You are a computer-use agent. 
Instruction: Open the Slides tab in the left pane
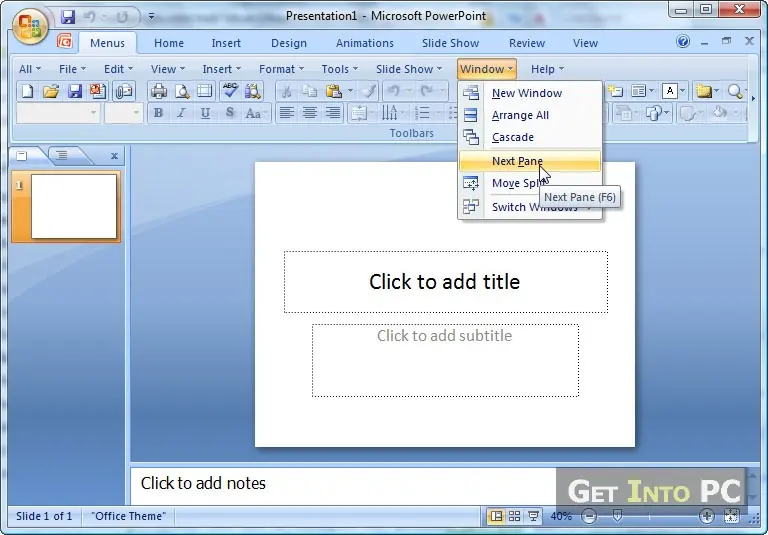23,156
